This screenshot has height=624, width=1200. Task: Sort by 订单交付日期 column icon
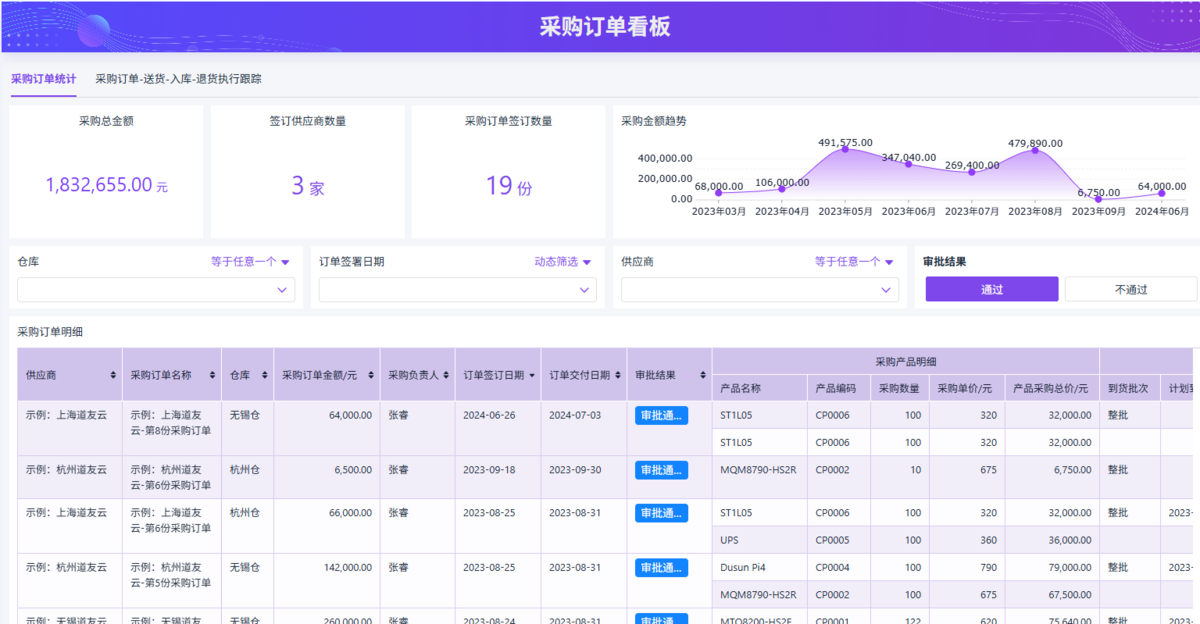617,375
